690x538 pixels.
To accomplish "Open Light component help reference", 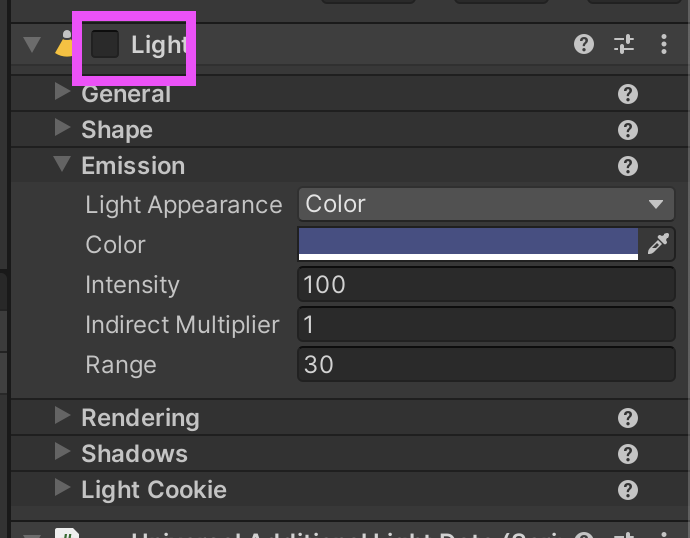I will 584,44.
